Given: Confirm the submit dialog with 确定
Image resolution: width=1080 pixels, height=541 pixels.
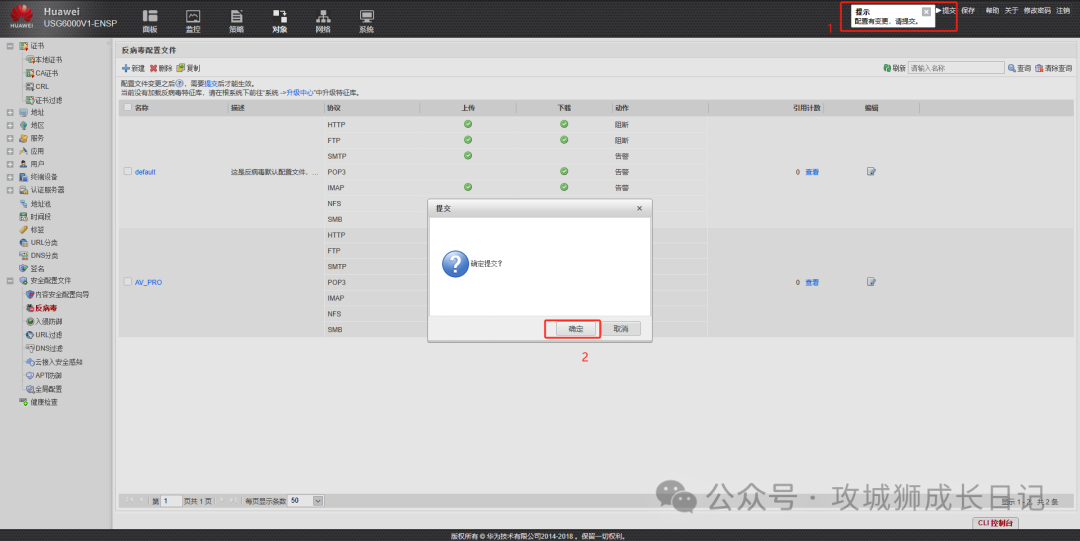Looking at the screenshot, I should (x=572, y=329).
